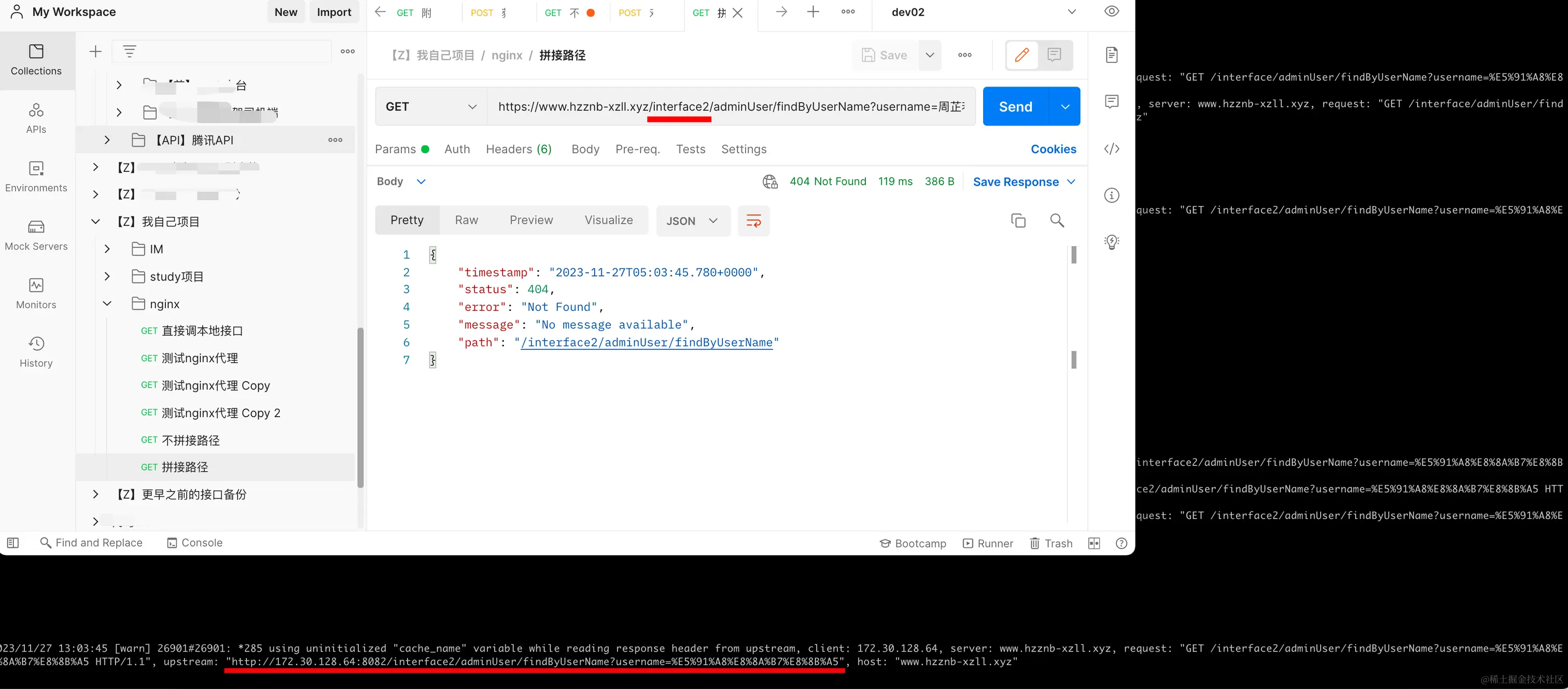Viewport: 1568px width, 689px height.
Task: Collapse the nginx folder
Action: click(107, 304)
